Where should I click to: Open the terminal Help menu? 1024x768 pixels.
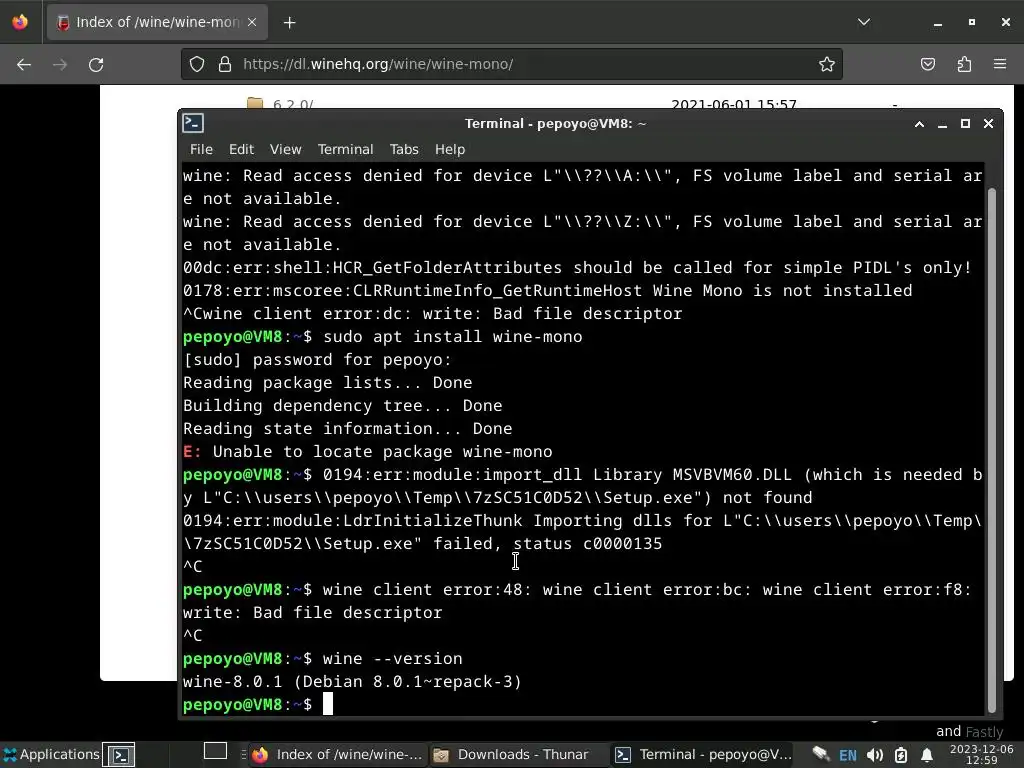(450, 150)
